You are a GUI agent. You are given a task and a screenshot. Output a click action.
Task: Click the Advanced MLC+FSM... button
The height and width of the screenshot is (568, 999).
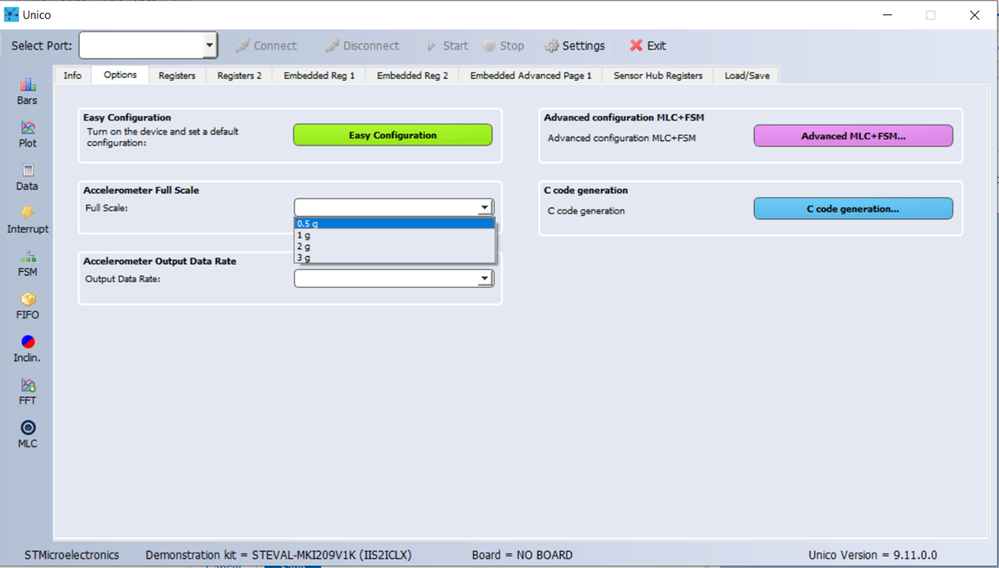pos(853,136)
